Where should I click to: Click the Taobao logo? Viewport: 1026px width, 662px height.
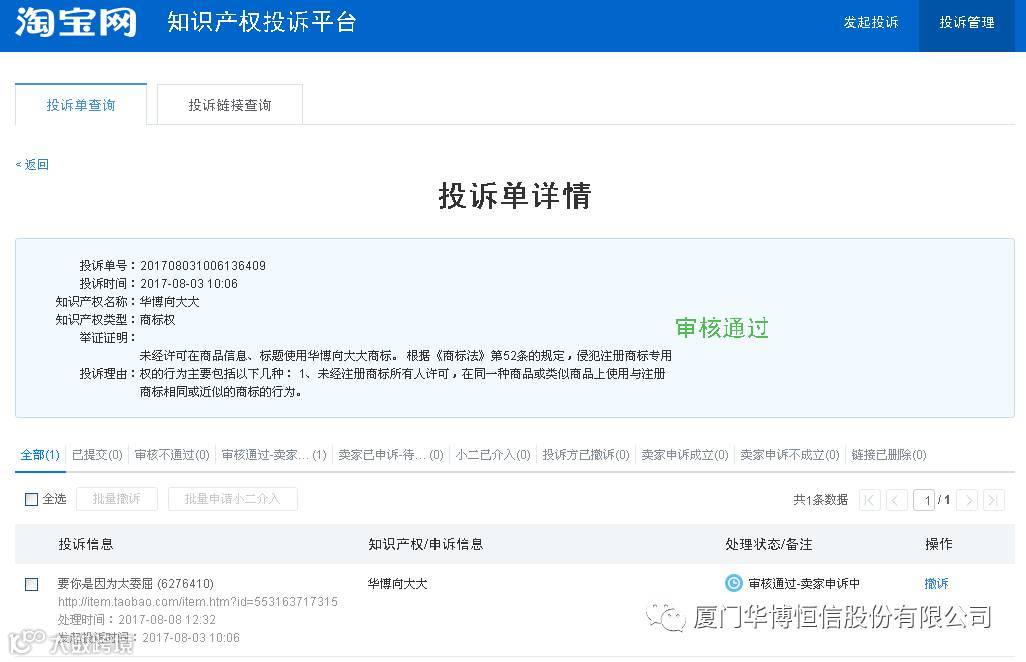coord(76,22)
